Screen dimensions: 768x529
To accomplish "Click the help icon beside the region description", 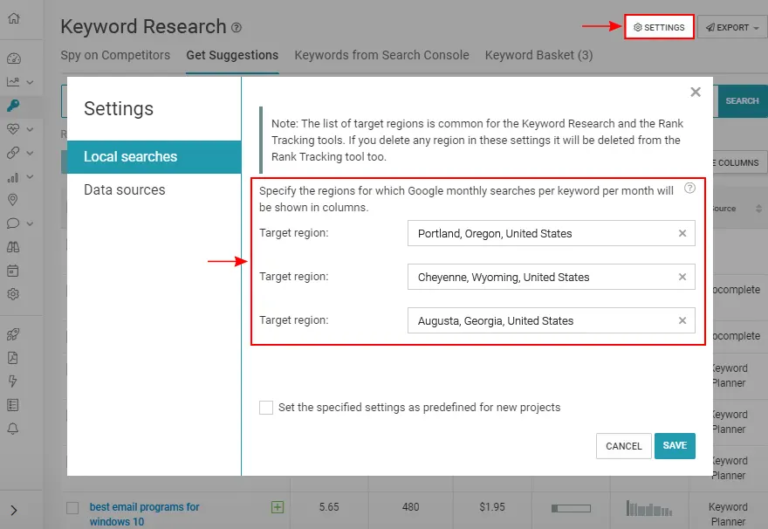I will tap(689, 188).
